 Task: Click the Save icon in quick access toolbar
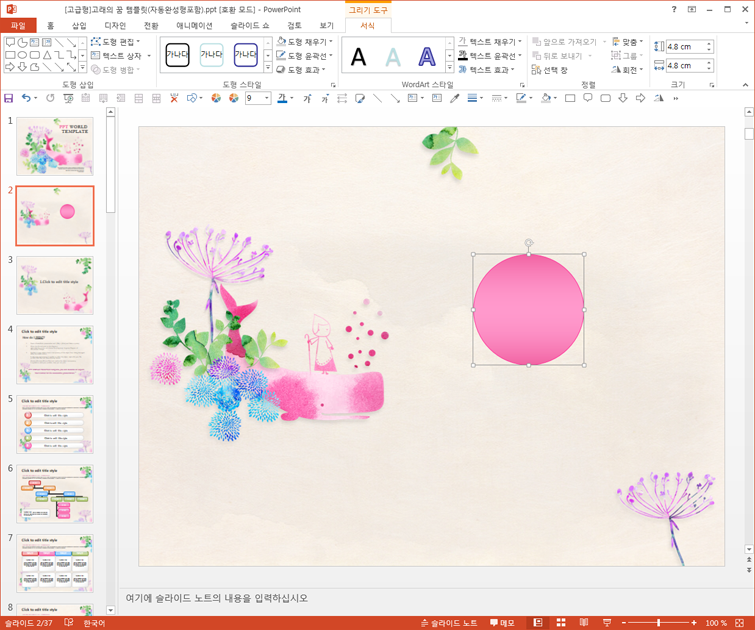(x=8, y=98)
